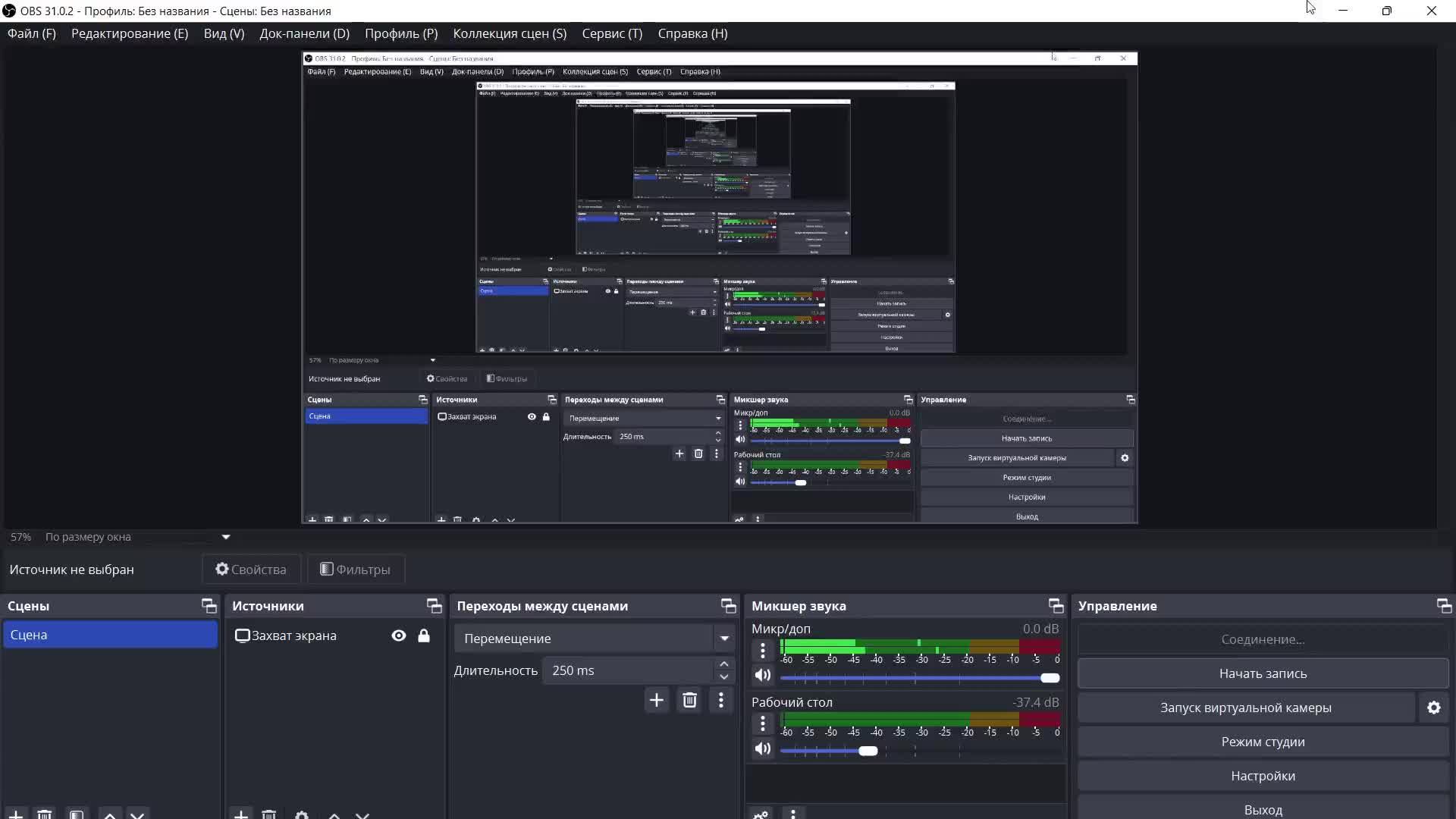
Task: Open the Док-панели (D) menu
Action: [x=304, y=33]
